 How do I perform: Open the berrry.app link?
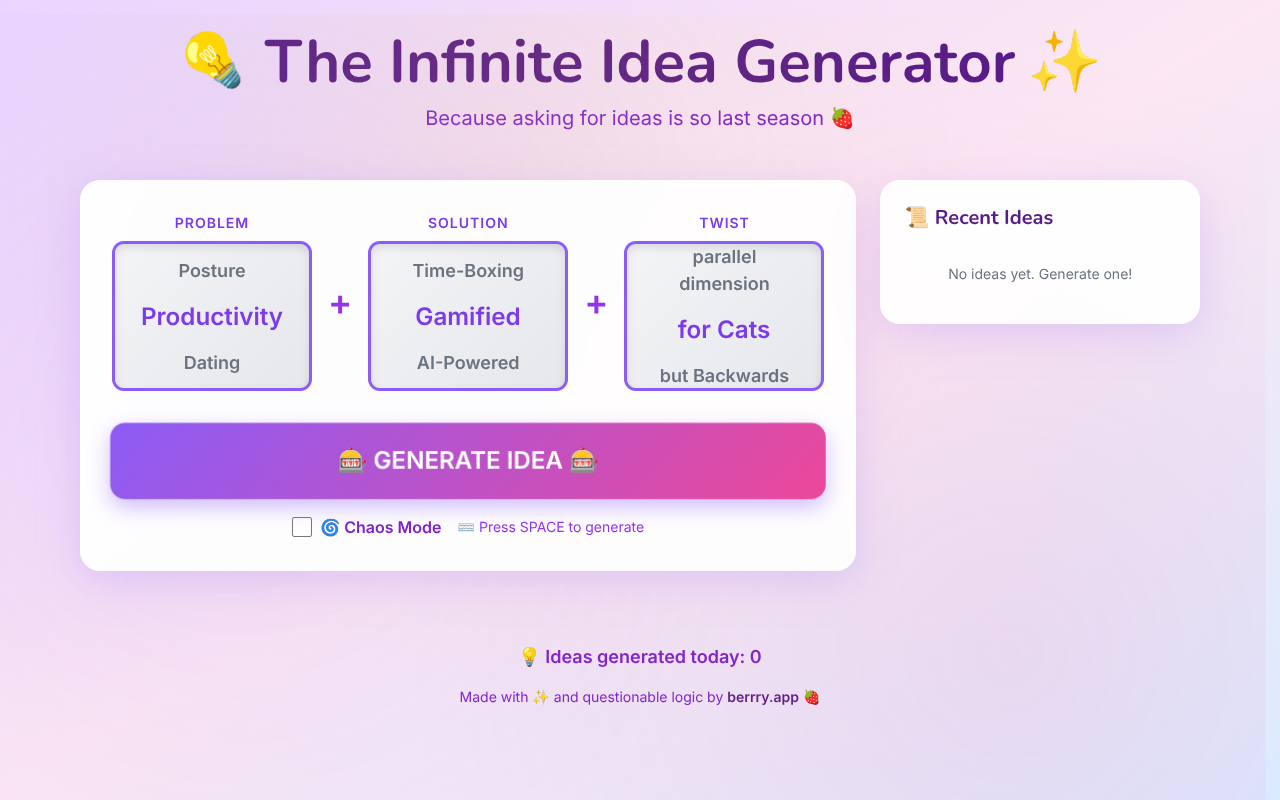pyautogui.click(x=763, y=697)
